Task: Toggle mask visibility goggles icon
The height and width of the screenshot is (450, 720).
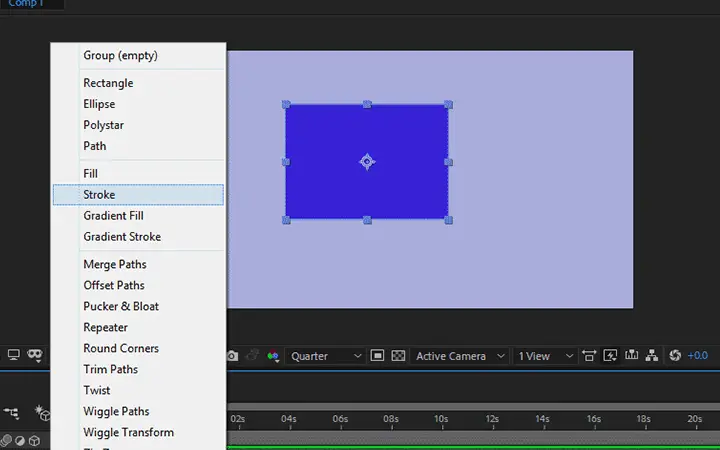Action: pos(35,354)
